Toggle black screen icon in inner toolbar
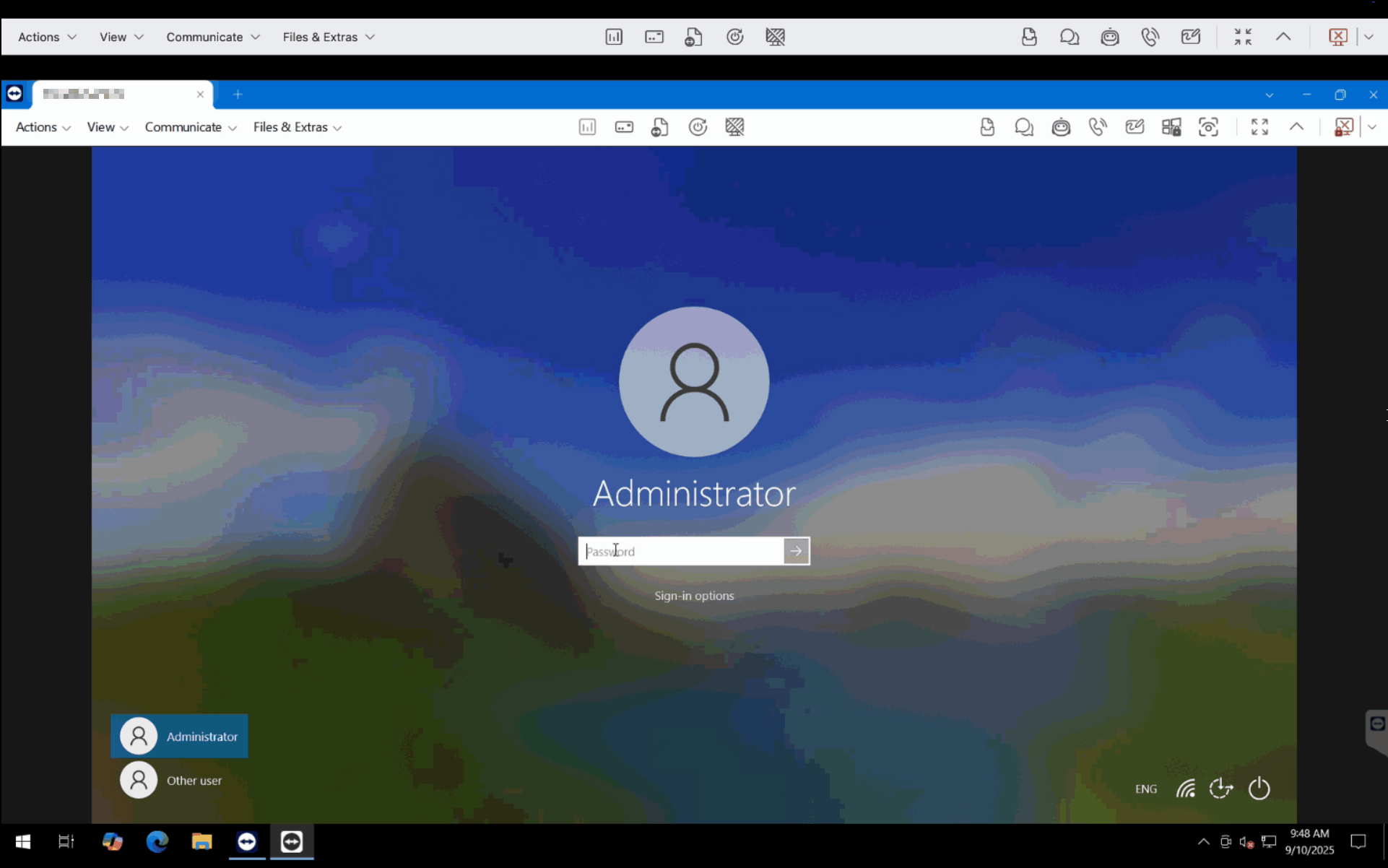 [x=734, y=127]
